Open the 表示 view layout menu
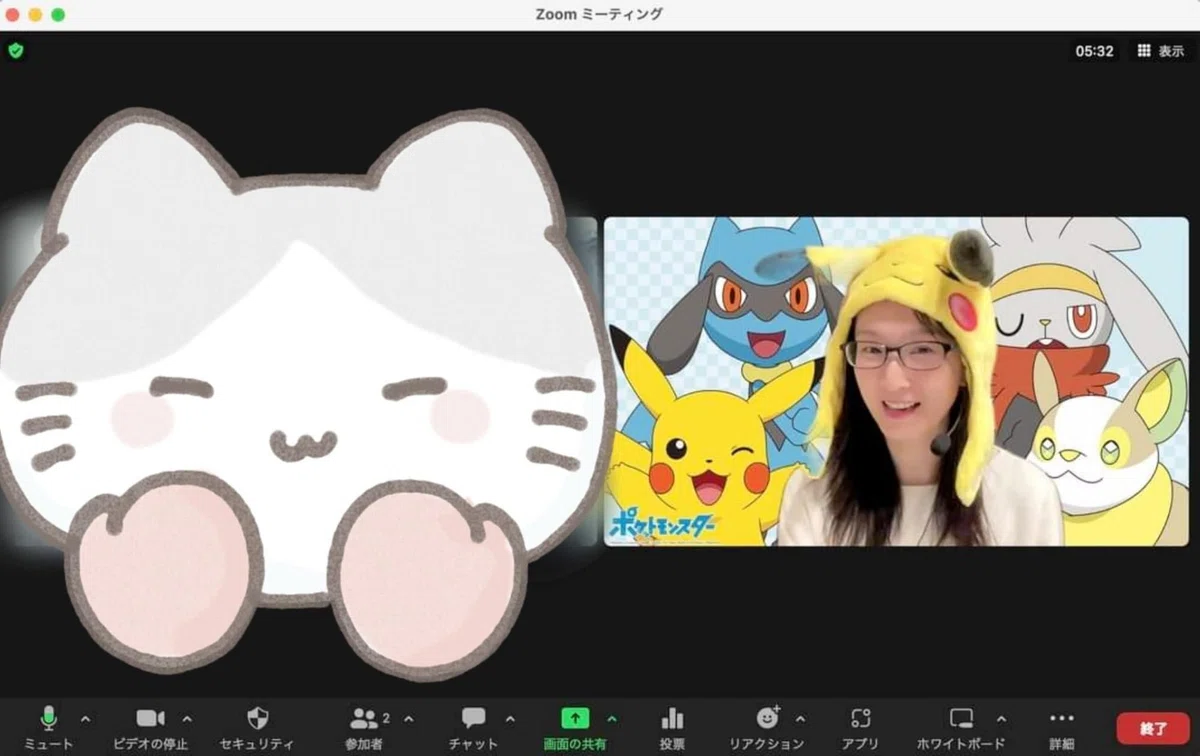The image size is (1200, 756). 1160,51
